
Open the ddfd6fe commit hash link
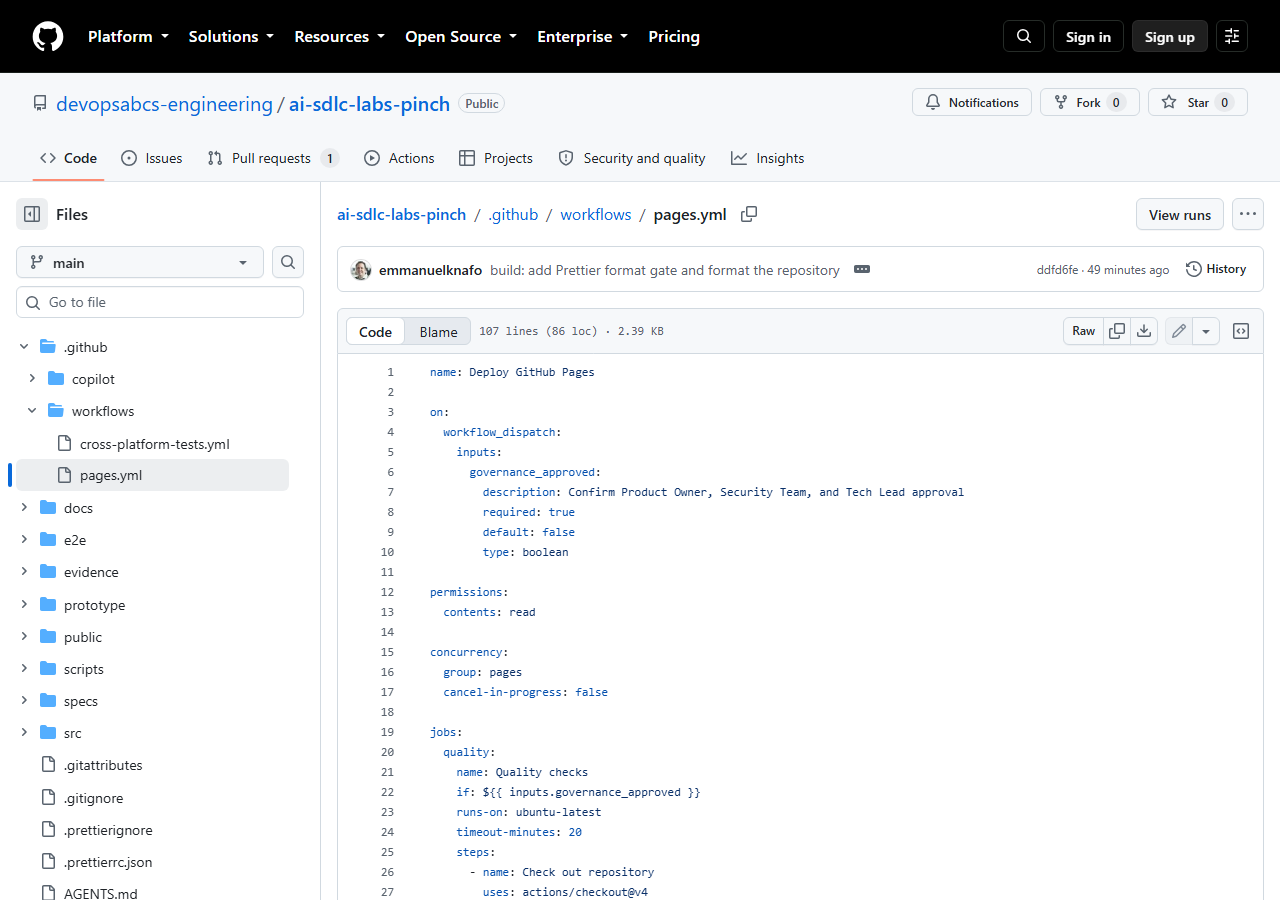coord(1057,270)
